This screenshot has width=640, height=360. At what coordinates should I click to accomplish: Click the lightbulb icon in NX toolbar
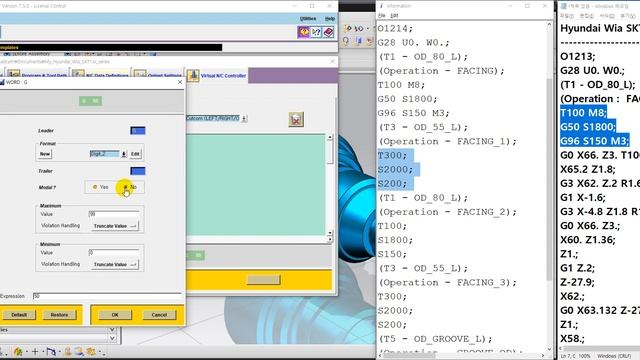point(346,41)
